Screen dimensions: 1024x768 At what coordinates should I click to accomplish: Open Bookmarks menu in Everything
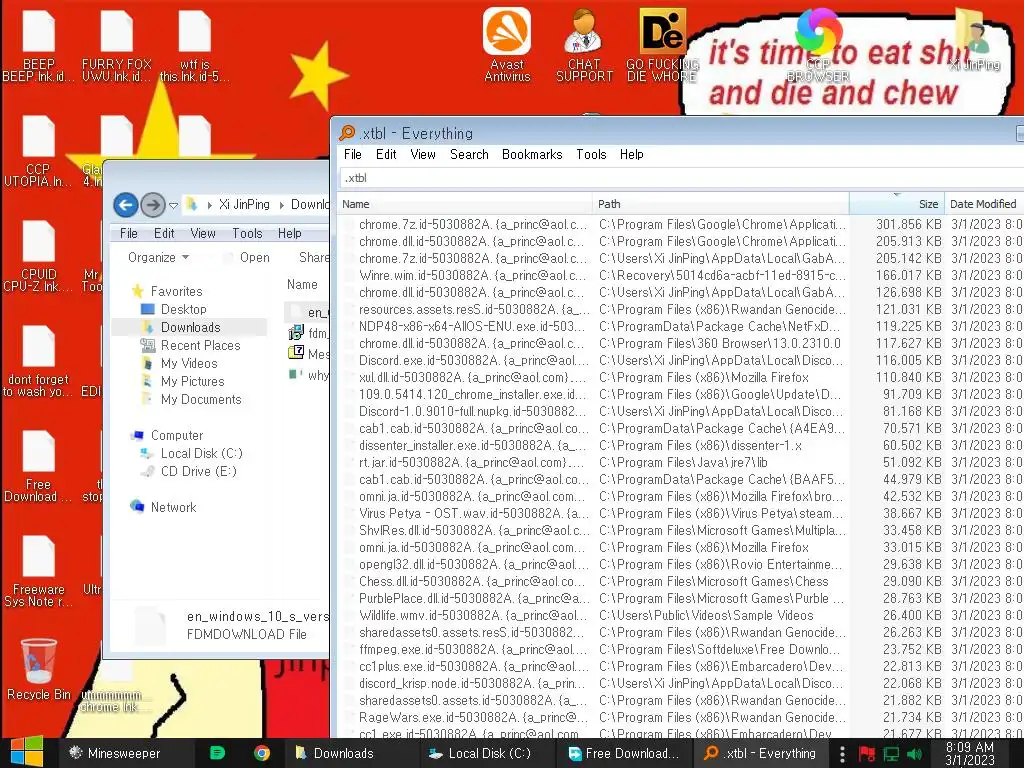pyautogui.click(x=532, y=154)
